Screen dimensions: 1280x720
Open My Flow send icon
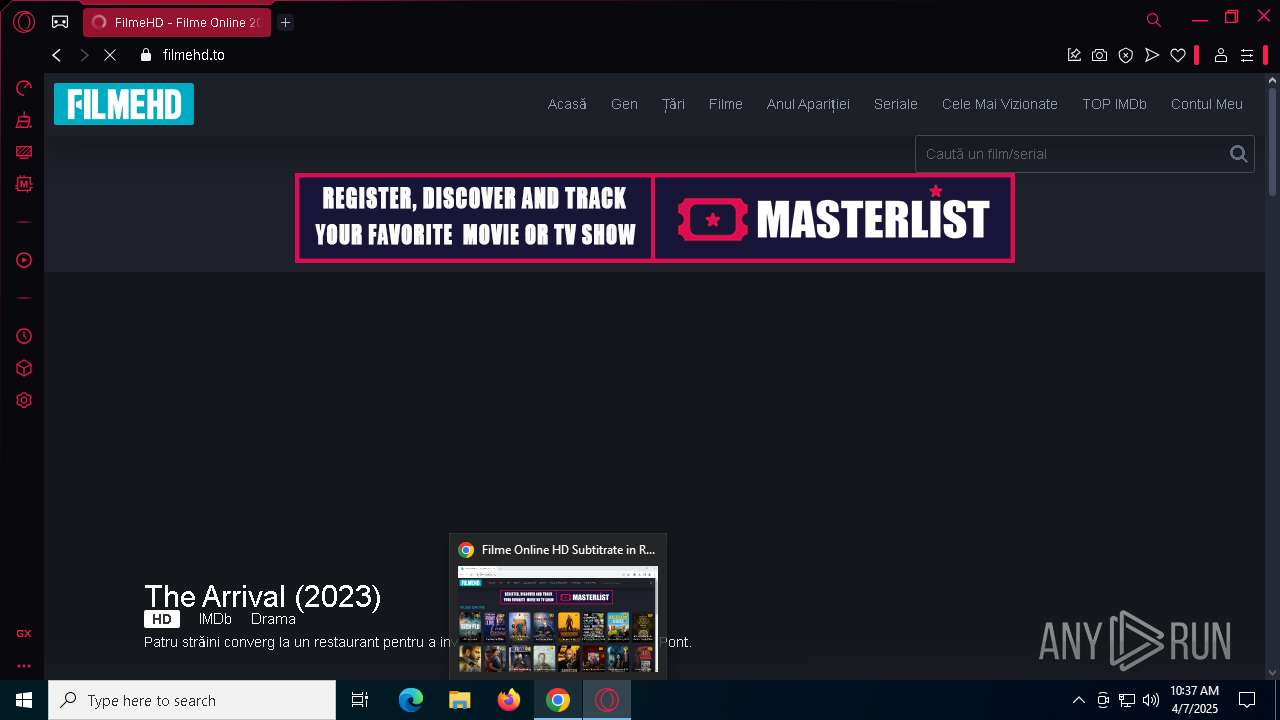click(1152, 55)
